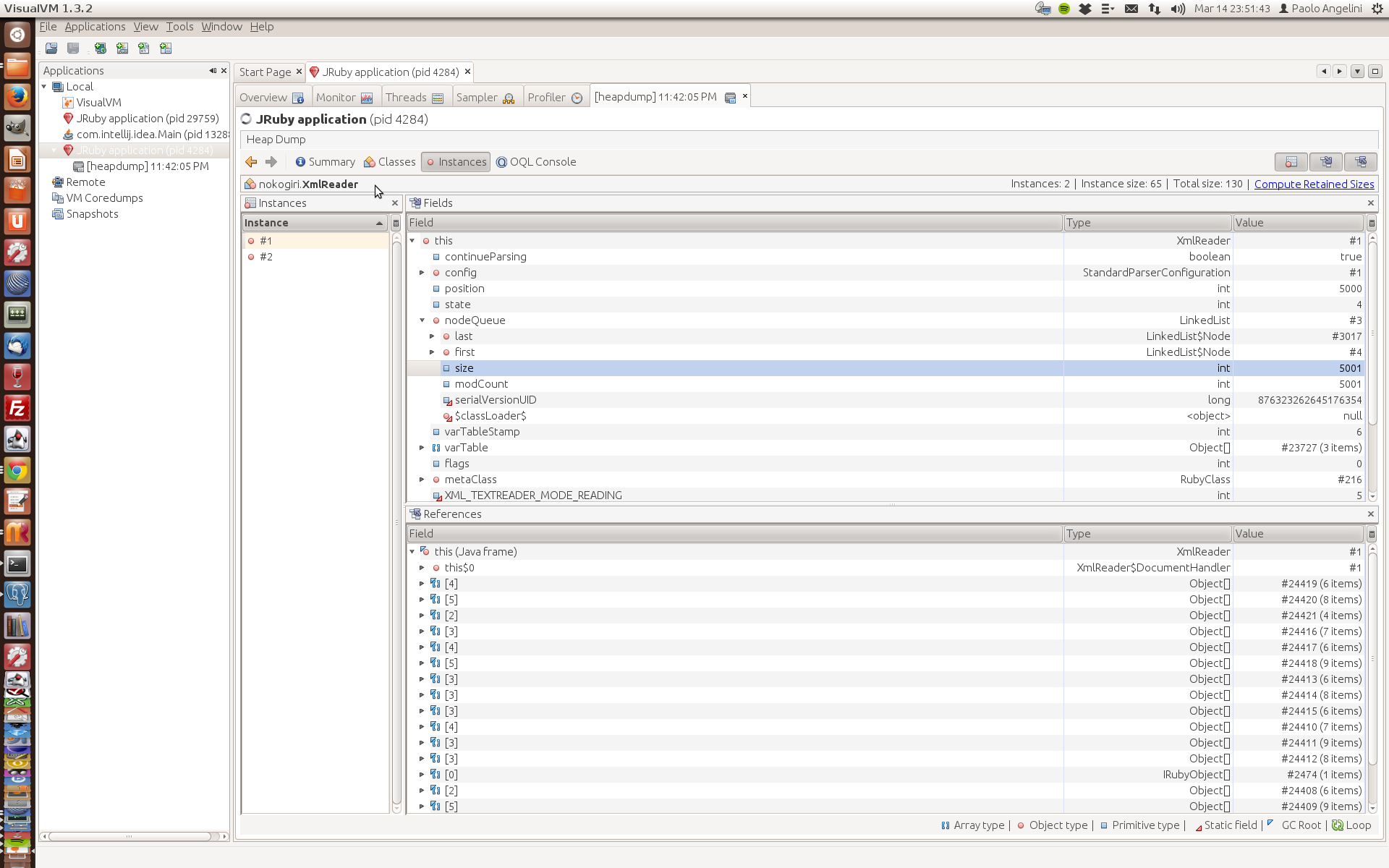Sort by the Instance column header
The image size is (1389, 868).
[x=314, y=223]
